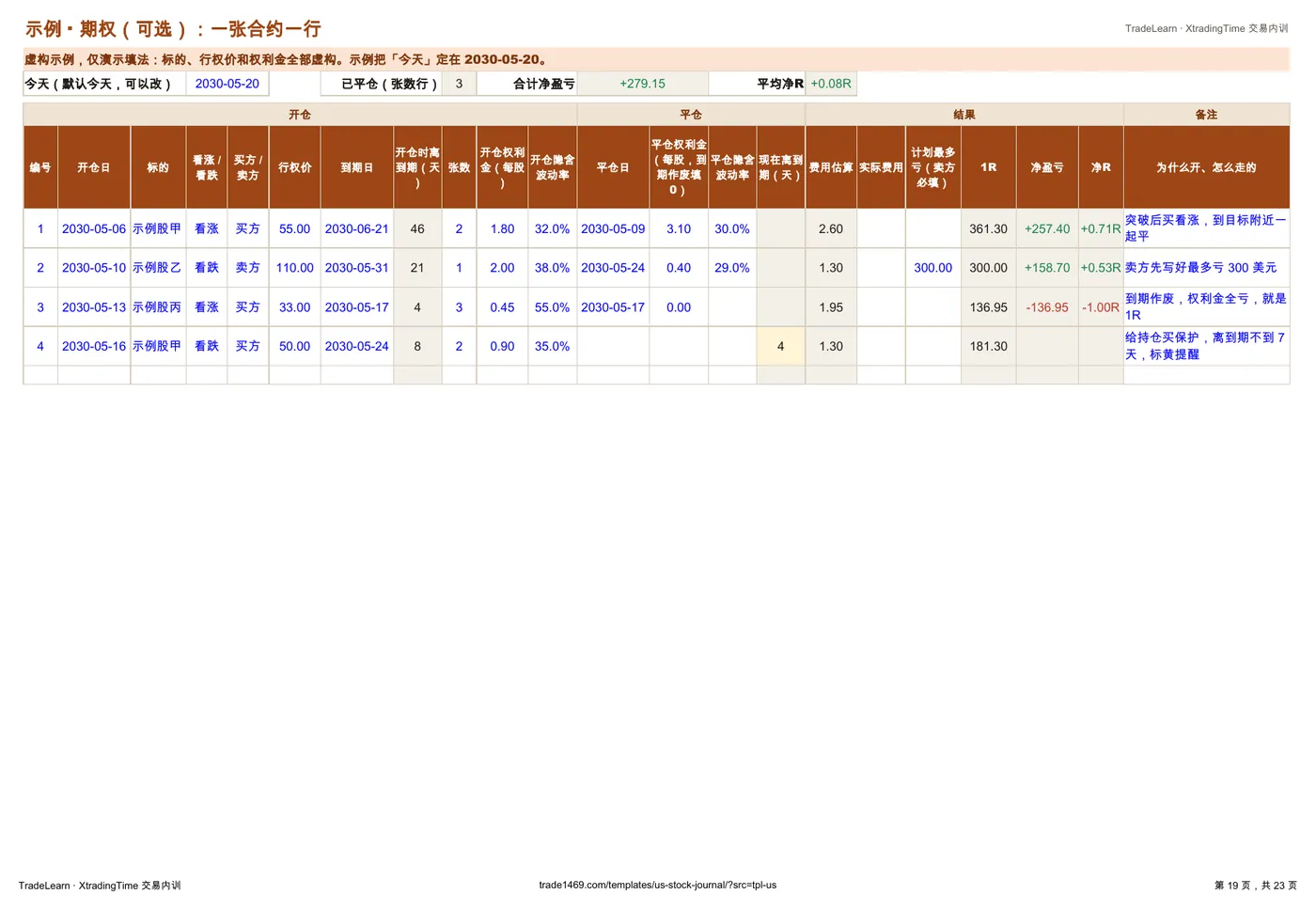Select the open date cell 2030-05-13
Screen dimensions: 1316x910
94,307
